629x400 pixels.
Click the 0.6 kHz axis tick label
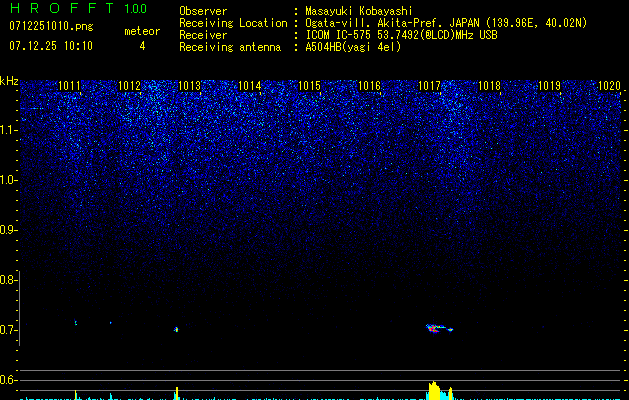coord(8,380)
